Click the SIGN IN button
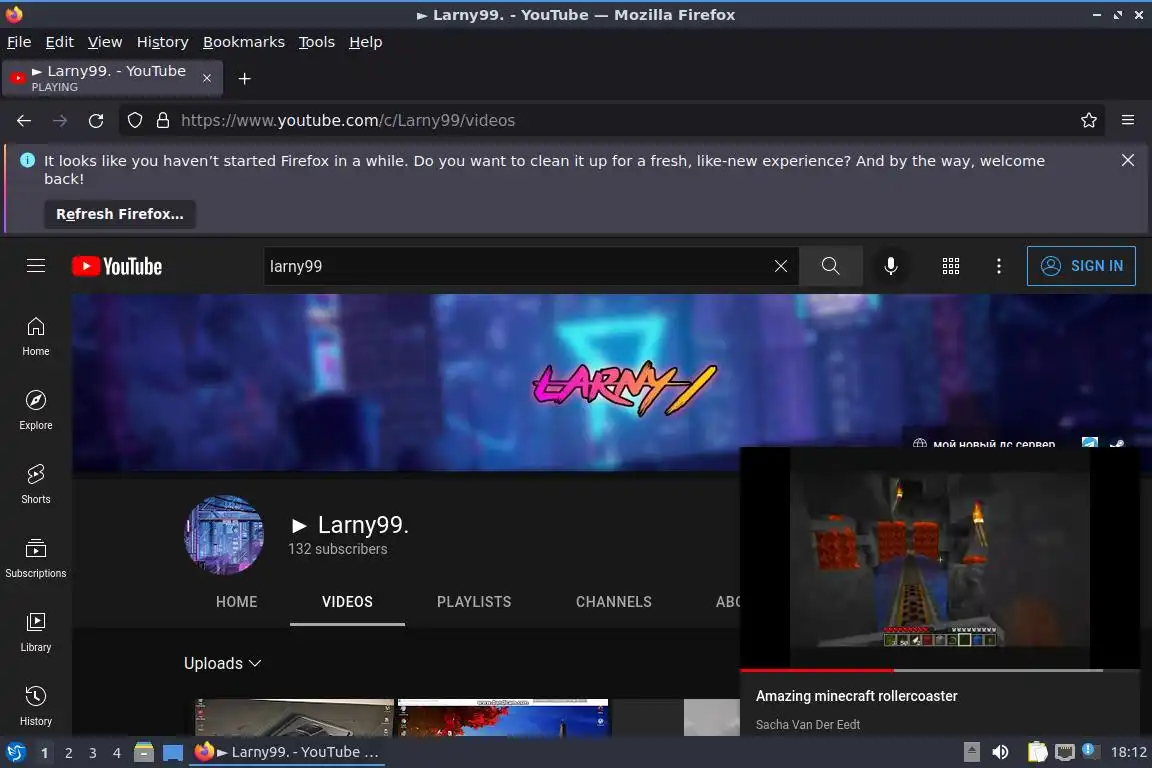 (x=1081, y=266)
